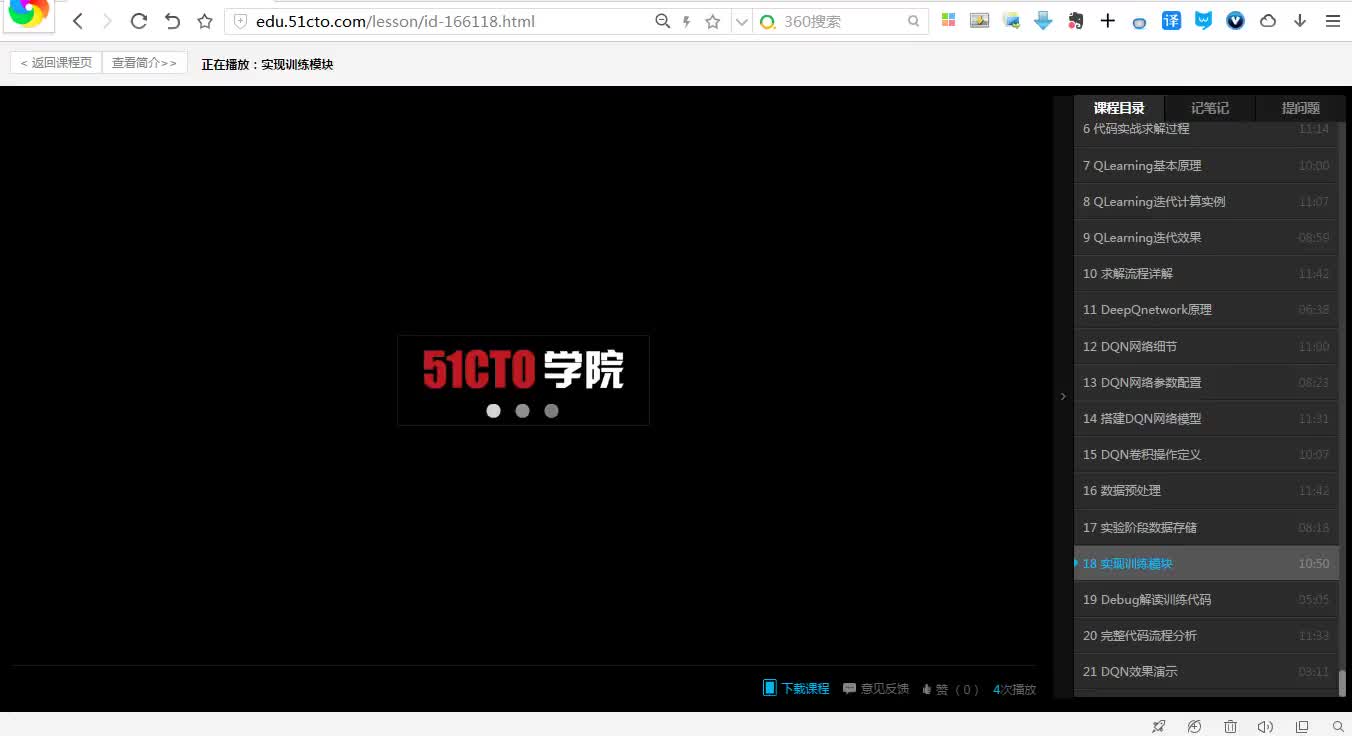The height and width of the screenshot is (736, 1352).
Task: Click the browser back arrow
Action: (x=78, y=21)
